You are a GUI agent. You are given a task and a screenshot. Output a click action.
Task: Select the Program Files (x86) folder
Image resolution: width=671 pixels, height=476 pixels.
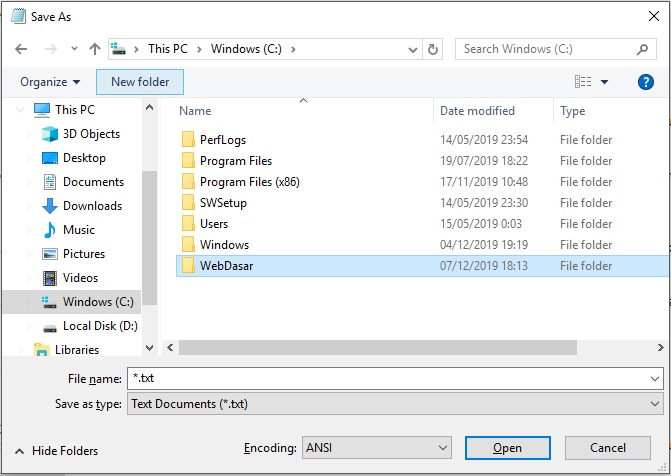(x=249, y=182)
